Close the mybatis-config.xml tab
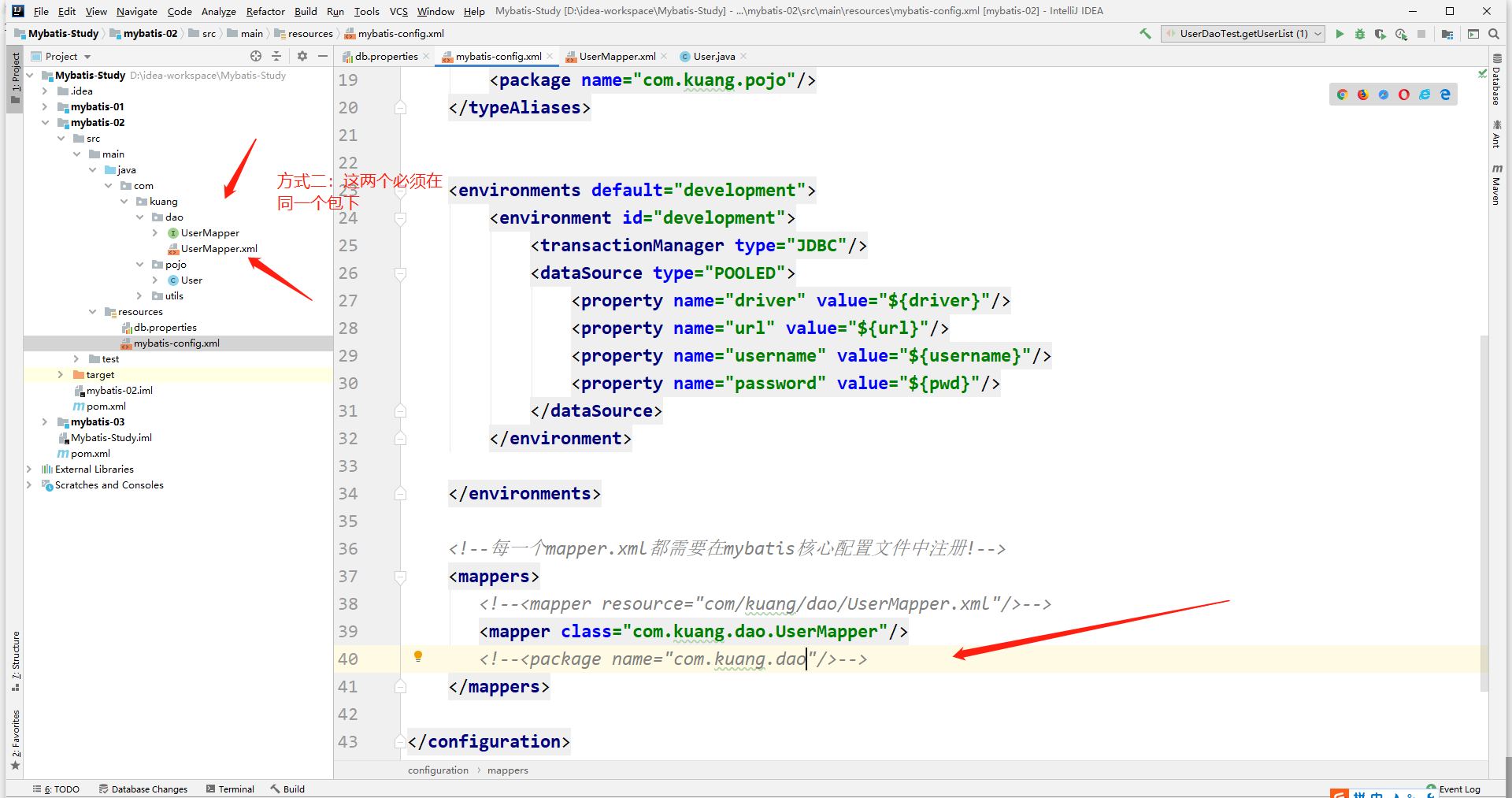Viewport: 1512px width, 798px height. [550, 56]
